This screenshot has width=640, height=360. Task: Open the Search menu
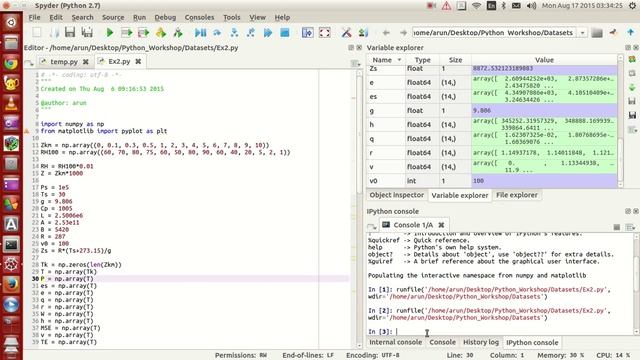[x=82, y=17]
